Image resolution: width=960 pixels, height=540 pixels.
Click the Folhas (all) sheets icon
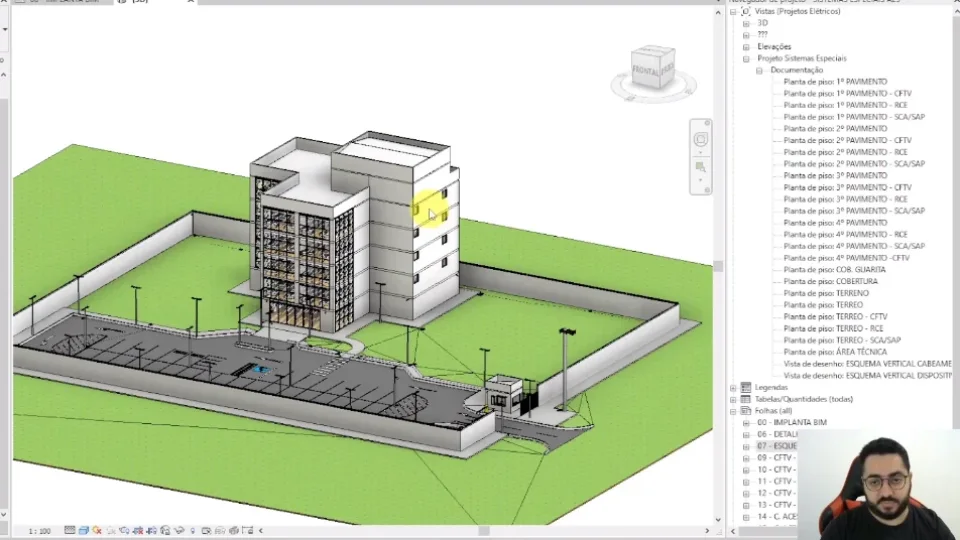[746, 410]
